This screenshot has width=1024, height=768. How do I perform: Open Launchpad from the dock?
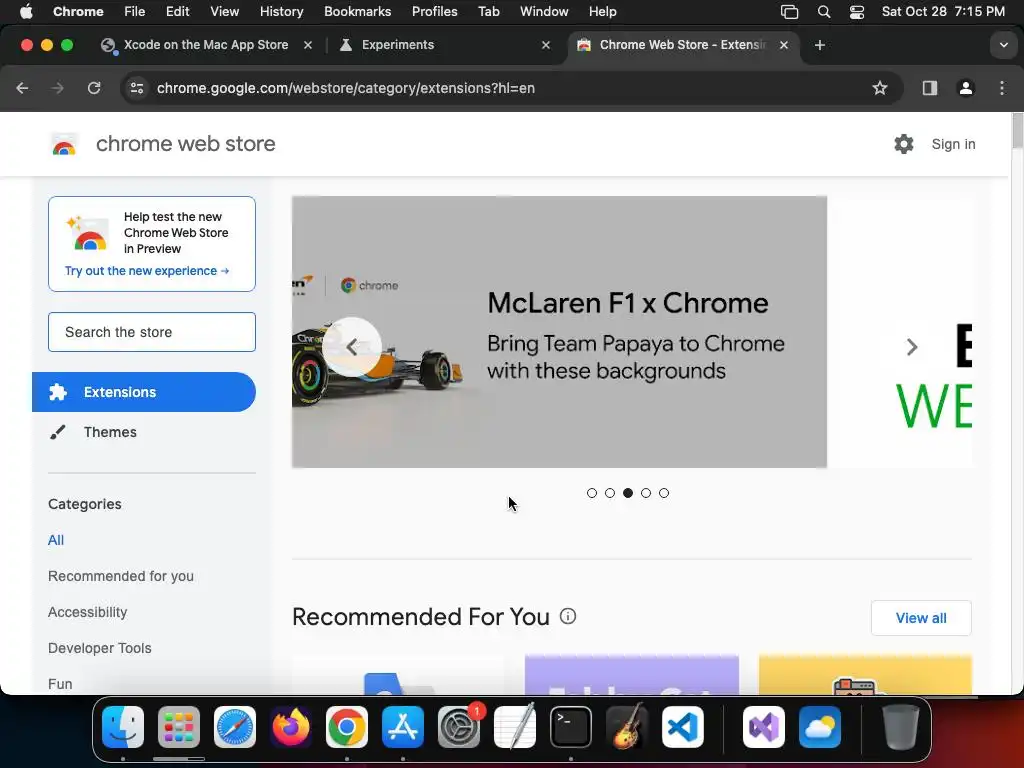pos(179,727)
